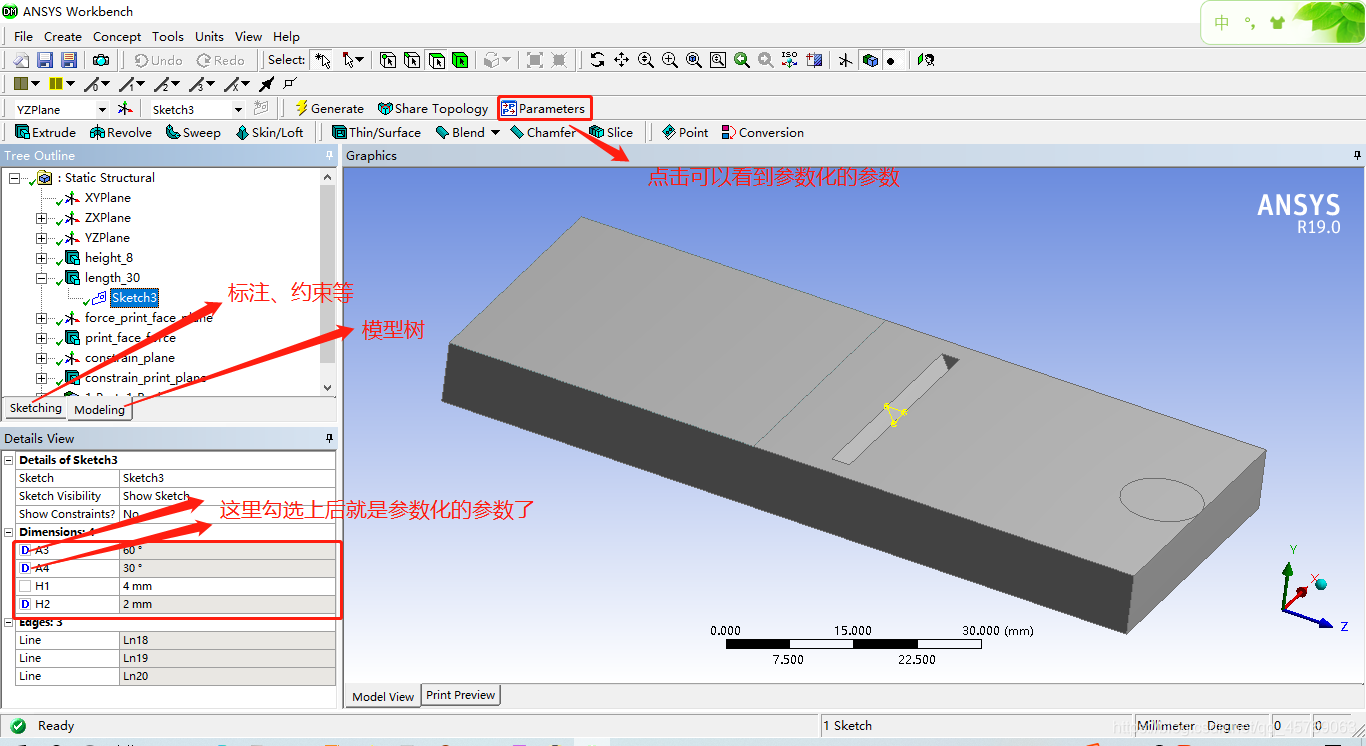The width and height of the screenshot is (1366, 746).
Task: Click the isometric ball on the triad
Action: (1320, 584)
